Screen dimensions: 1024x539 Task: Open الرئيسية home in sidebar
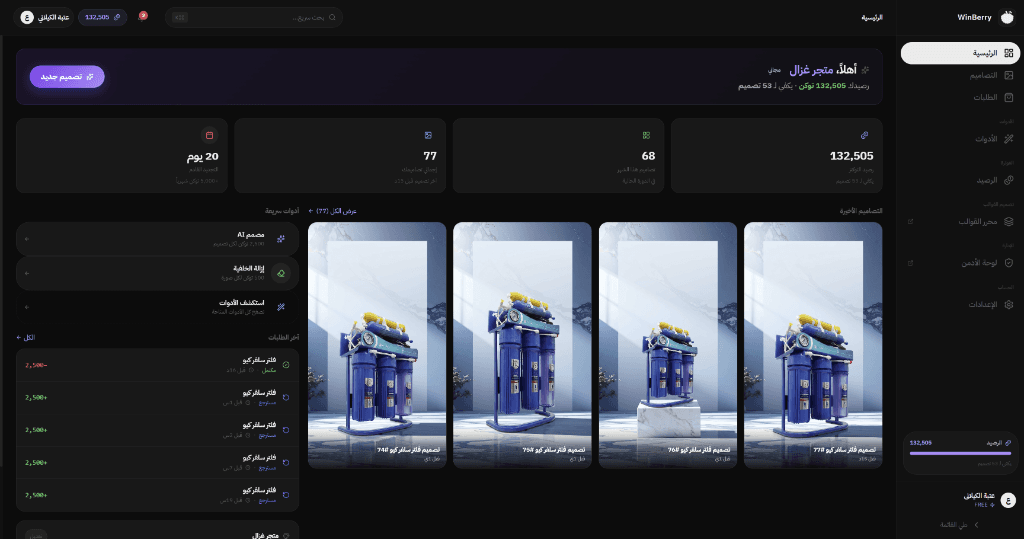(960, 53)
